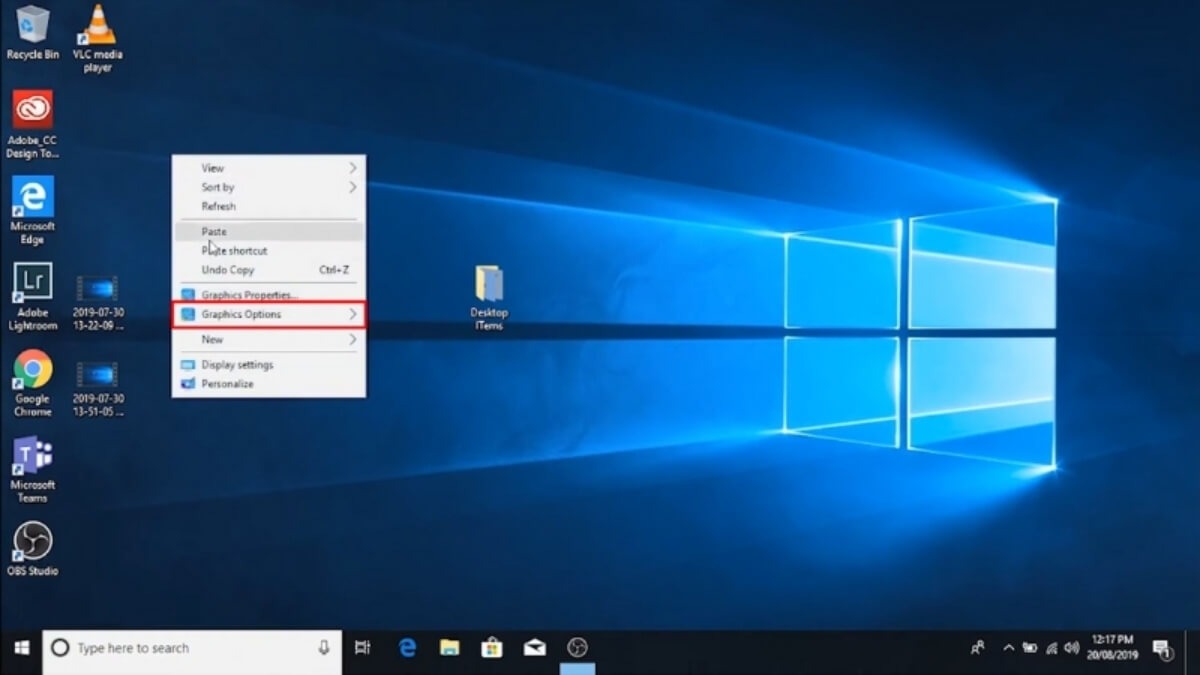The width and height of the screenshot is (1200, 675).
Task: Open Graphics Properties from context menu
Action: (269, 295)
